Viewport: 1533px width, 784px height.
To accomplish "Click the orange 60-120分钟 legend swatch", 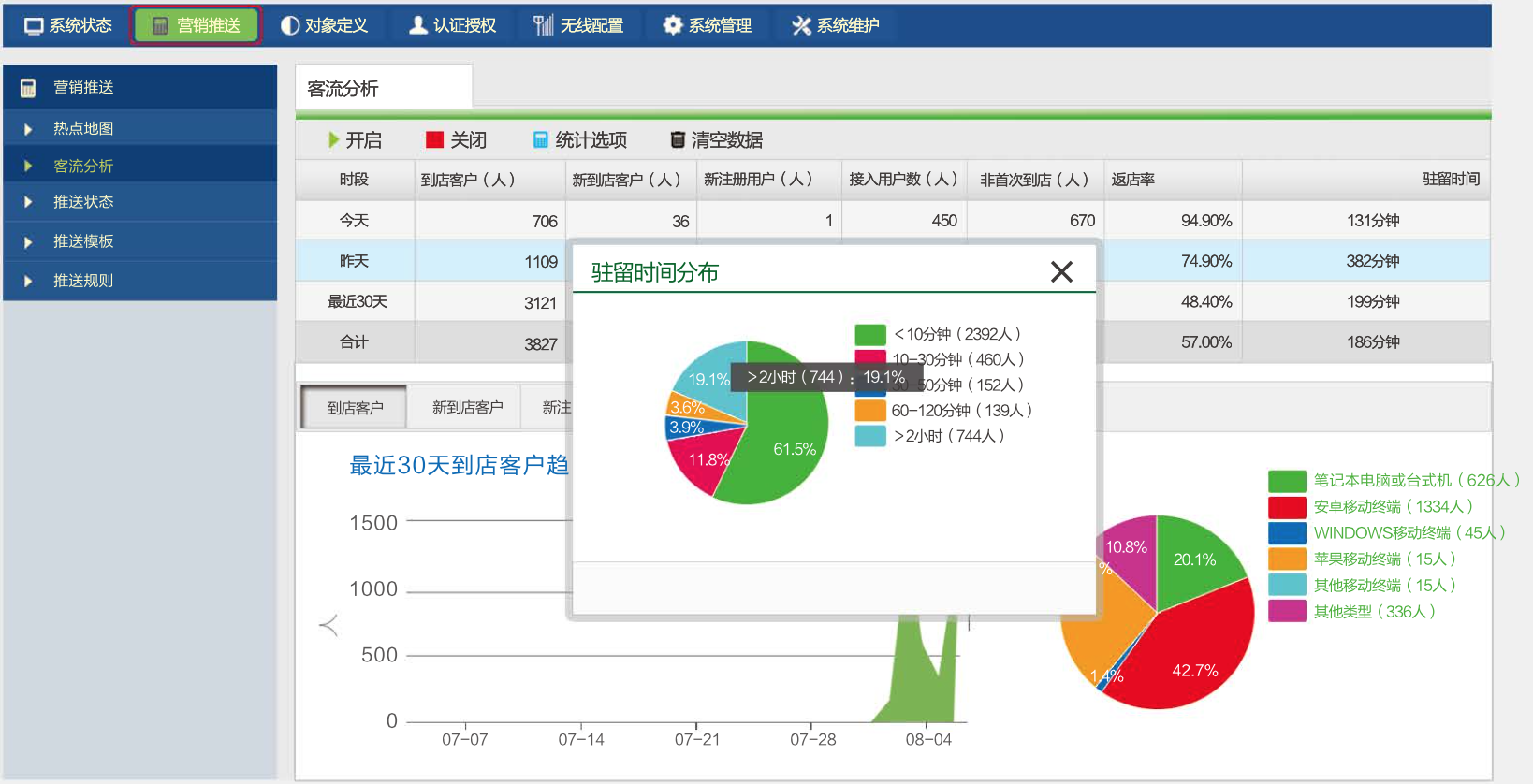I will tap(870, 411).
